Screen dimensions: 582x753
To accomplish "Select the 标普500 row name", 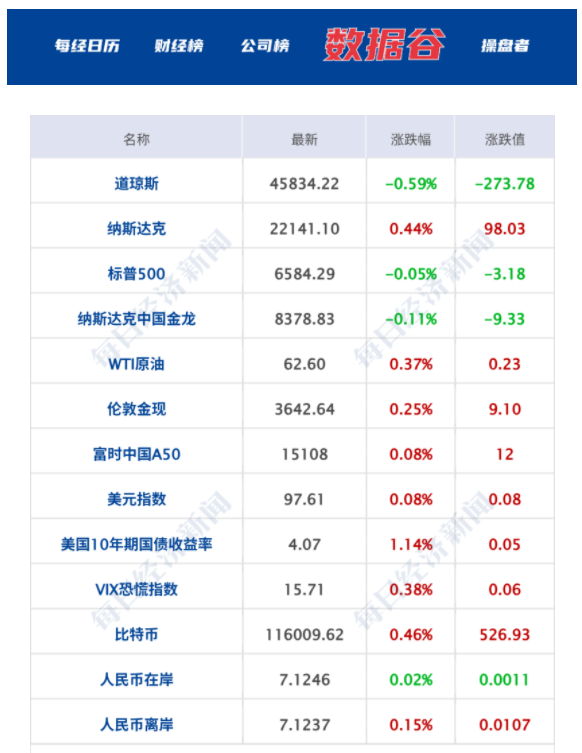I will tap(136, 274).
